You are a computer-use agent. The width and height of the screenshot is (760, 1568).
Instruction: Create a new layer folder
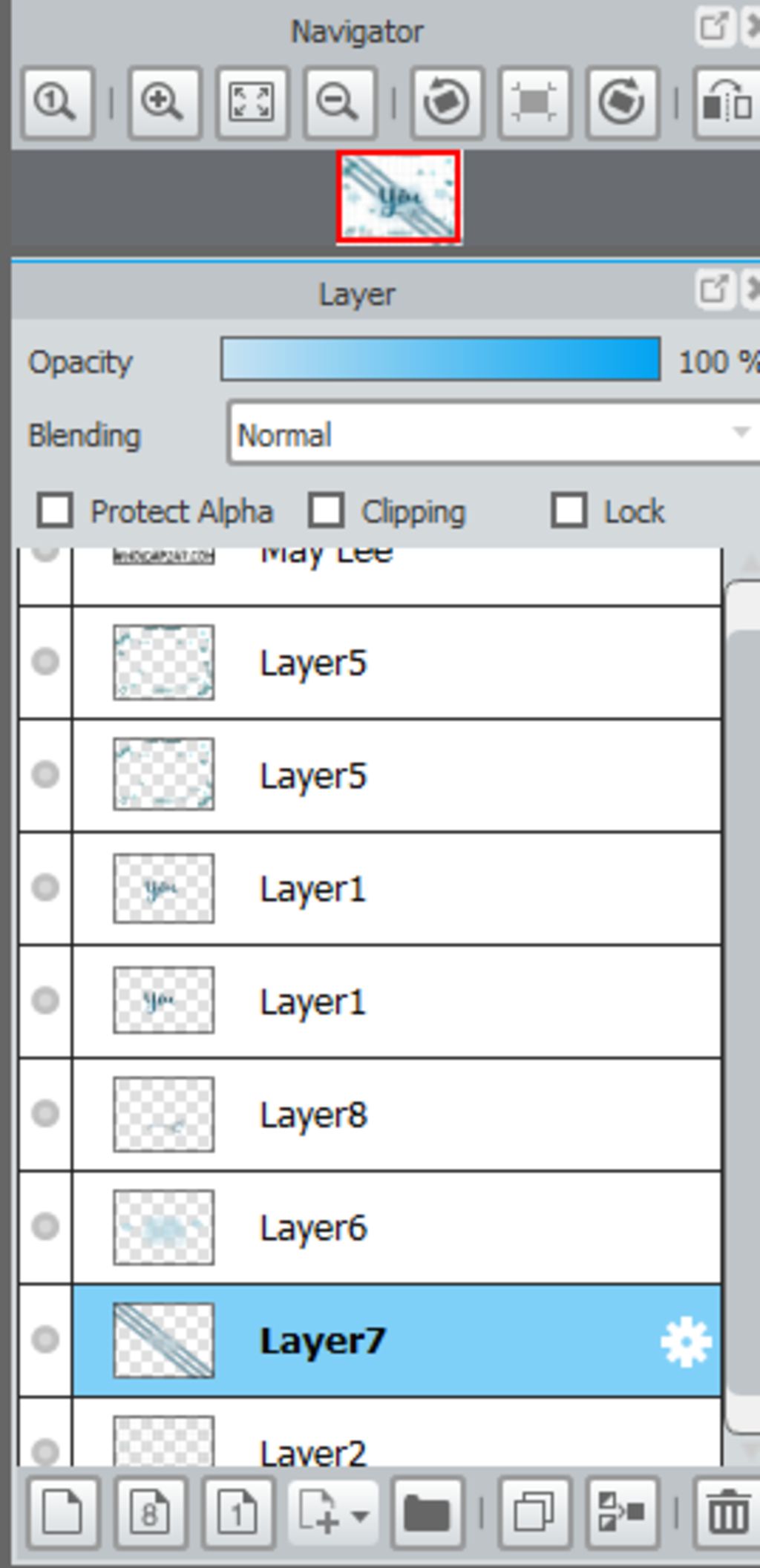pos(427,1512)
